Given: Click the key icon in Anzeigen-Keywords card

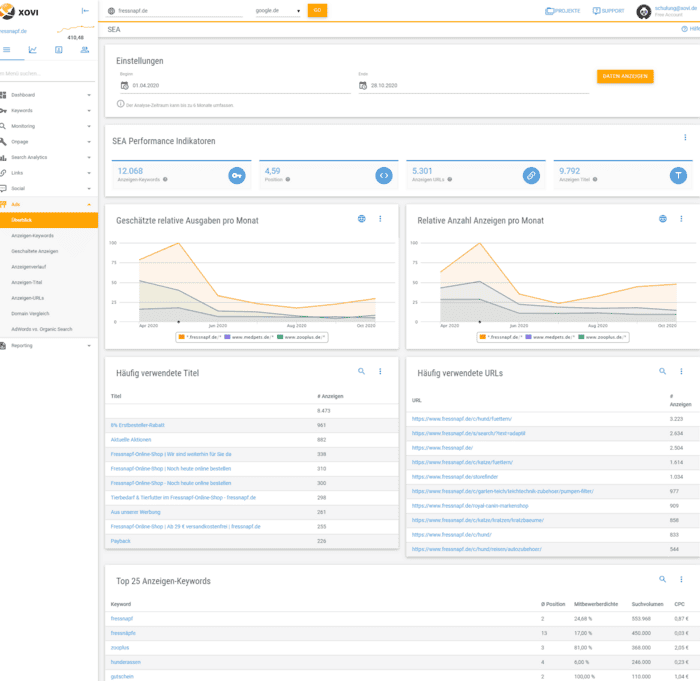Looking at the screenshot, I should point(237,175).
